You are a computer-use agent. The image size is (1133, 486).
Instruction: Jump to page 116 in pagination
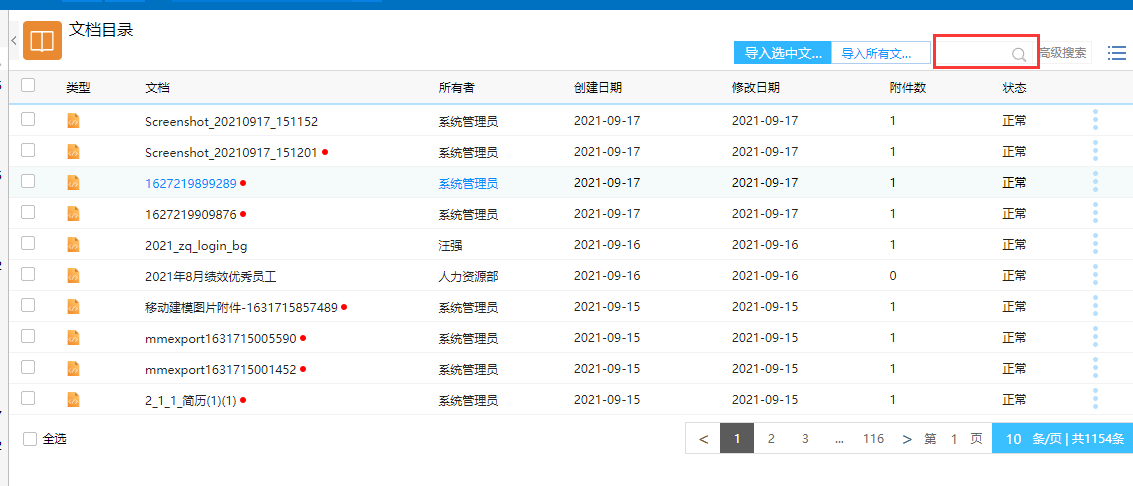coord(873,439)
